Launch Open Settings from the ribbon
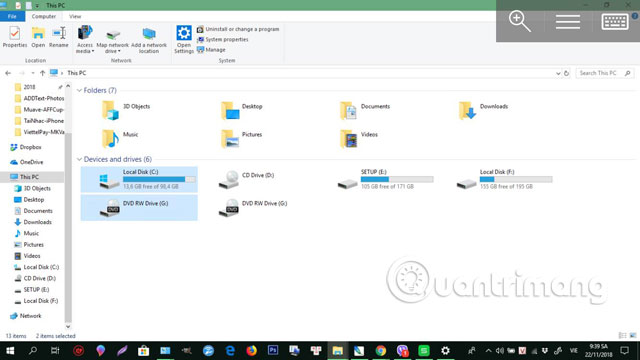Screen dimensions: 640x360 pos(184,39)
